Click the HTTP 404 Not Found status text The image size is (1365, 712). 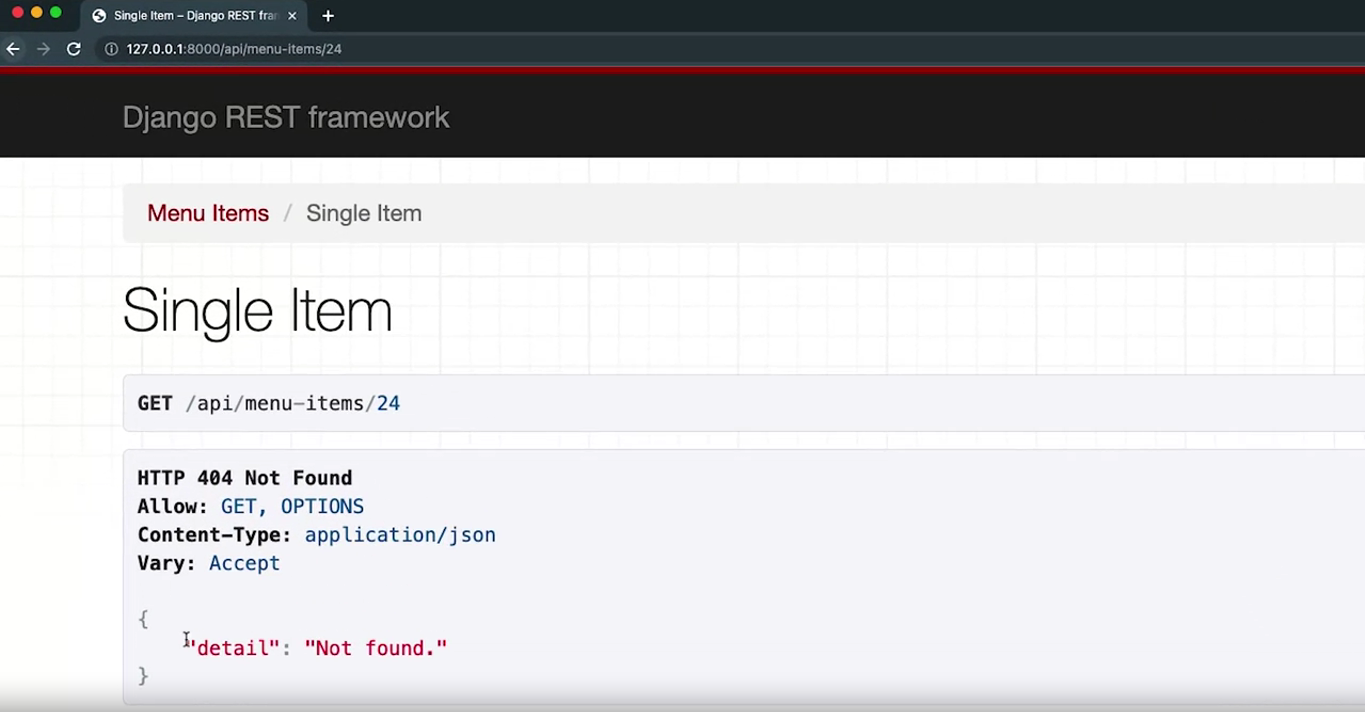coord(244,478)
